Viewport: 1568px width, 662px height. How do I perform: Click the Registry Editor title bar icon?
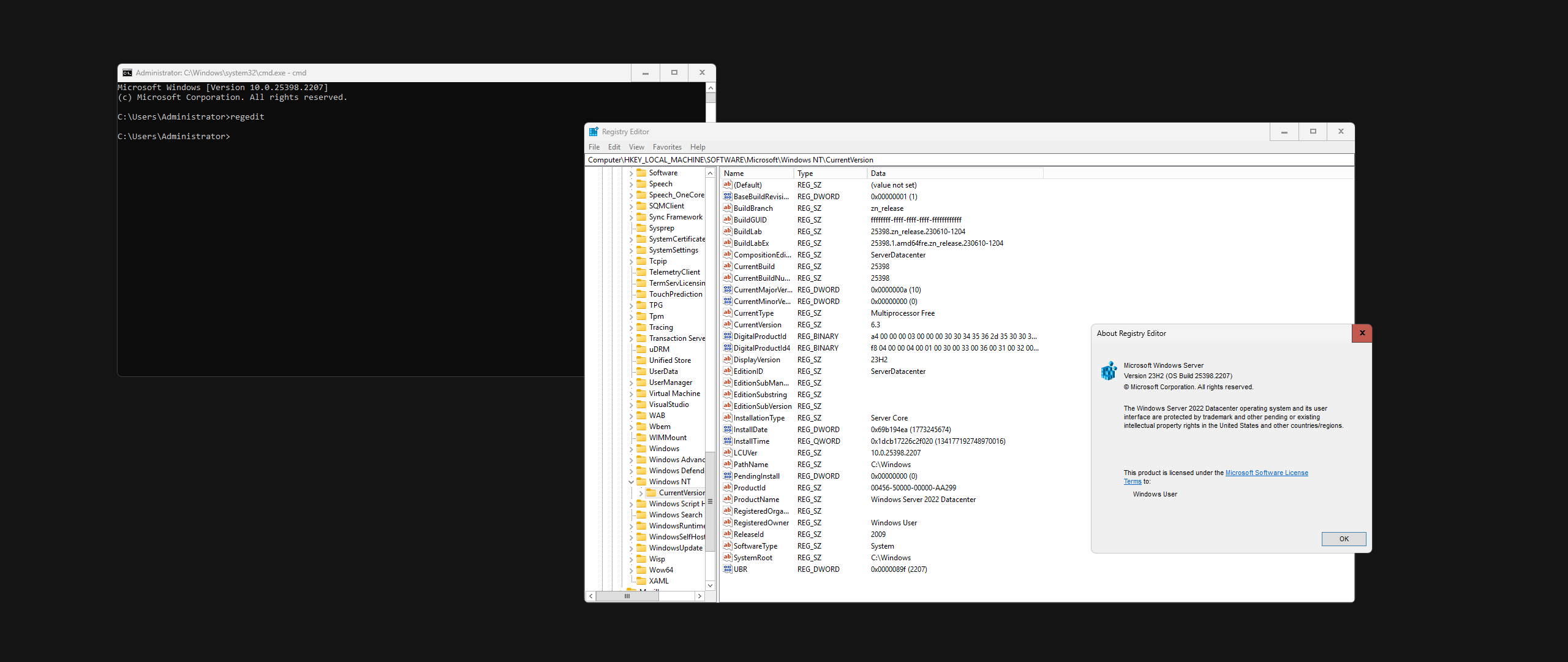(x=593, y=132)
